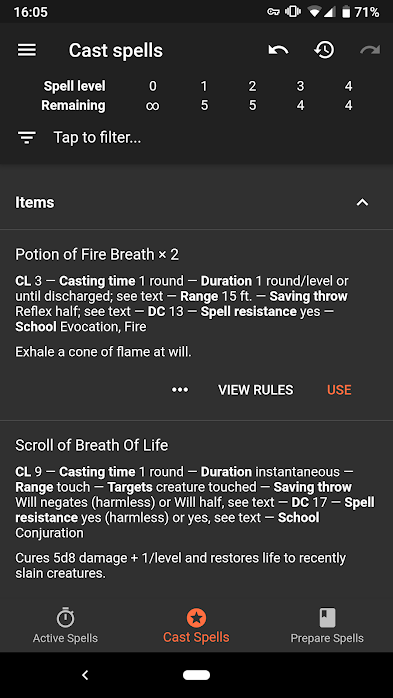Image resolution: width=393 pixels, height=698 pixels.
Task: Switch to the Cast Spells tab
Action: tap(196, 626)
